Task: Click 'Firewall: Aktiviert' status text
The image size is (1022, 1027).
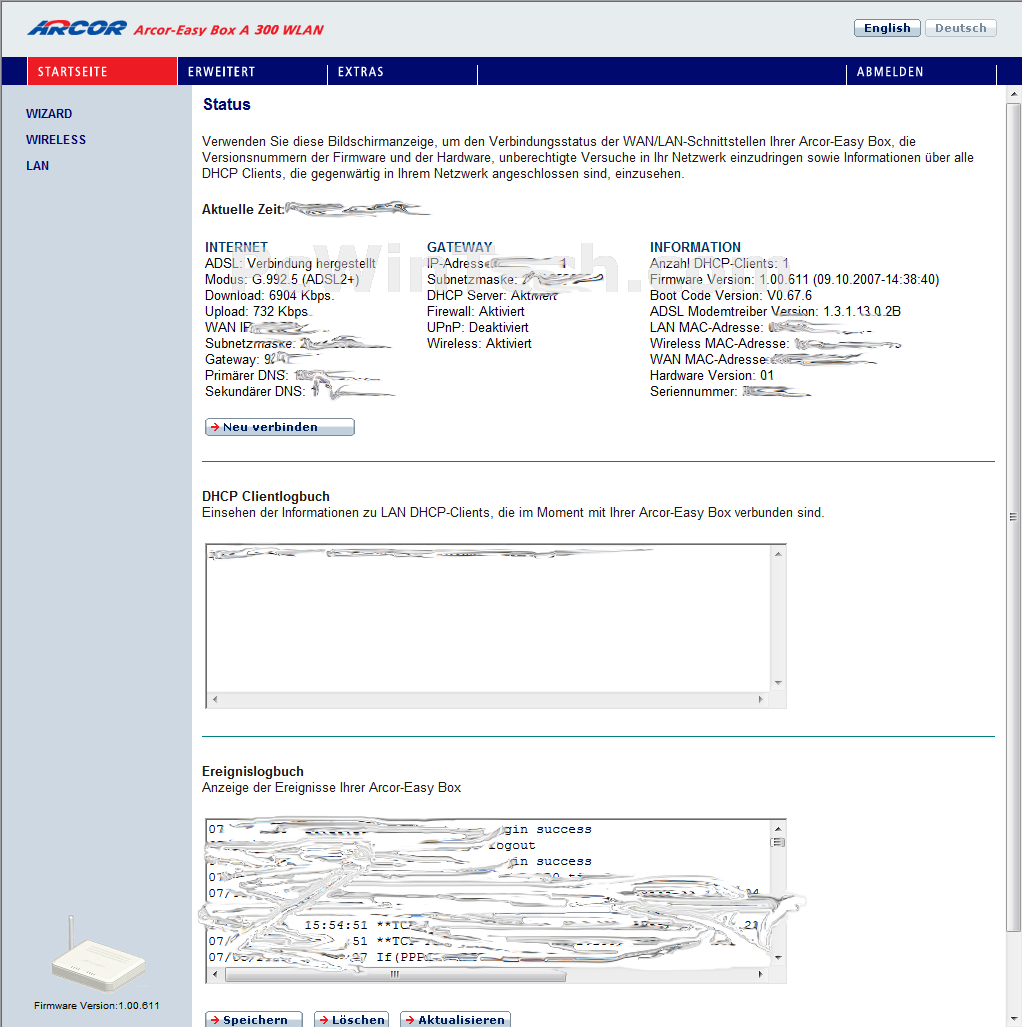Action: pyautogui.click(x=476, y=312)
